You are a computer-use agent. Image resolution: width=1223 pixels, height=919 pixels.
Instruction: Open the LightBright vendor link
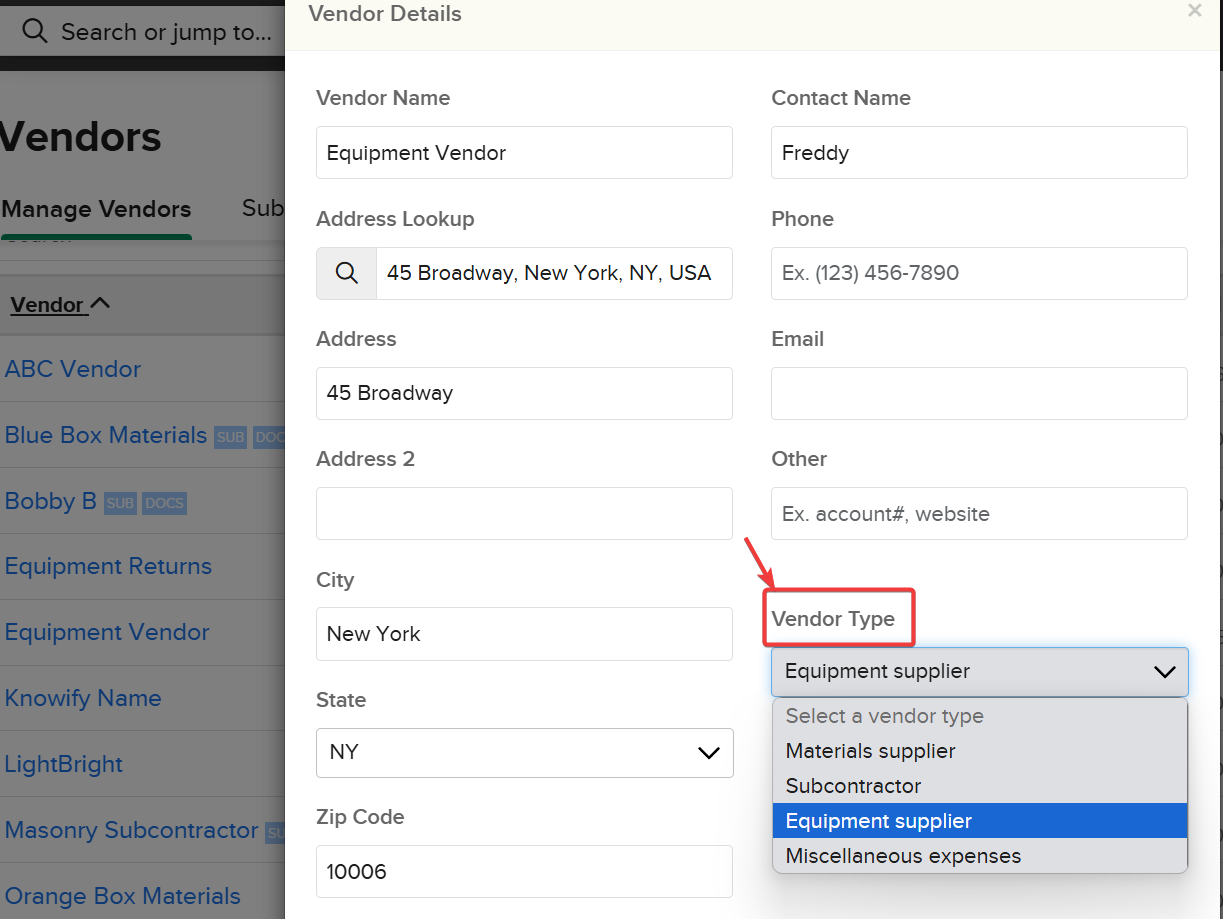[x=64, y=764]
